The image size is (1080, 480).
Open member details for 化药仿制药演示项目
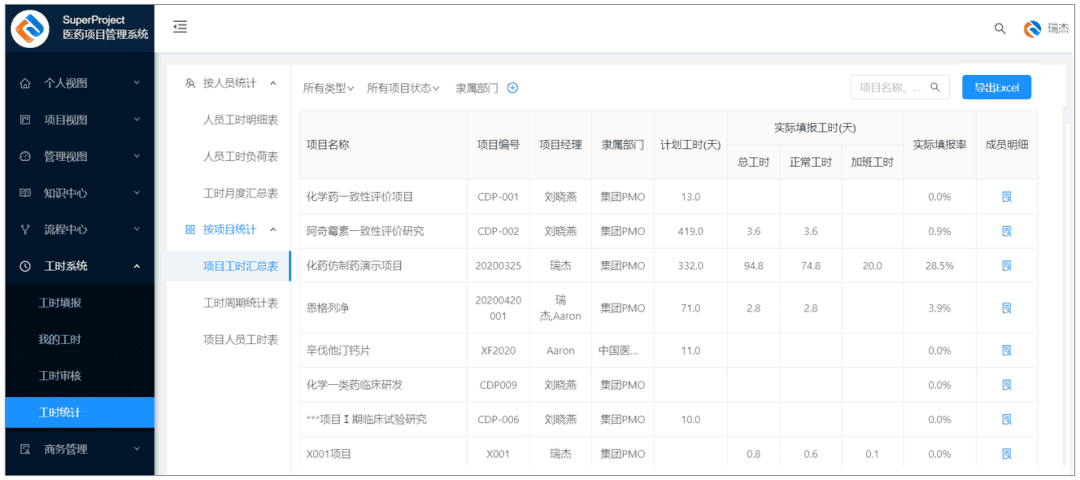tap(1006, 266)
